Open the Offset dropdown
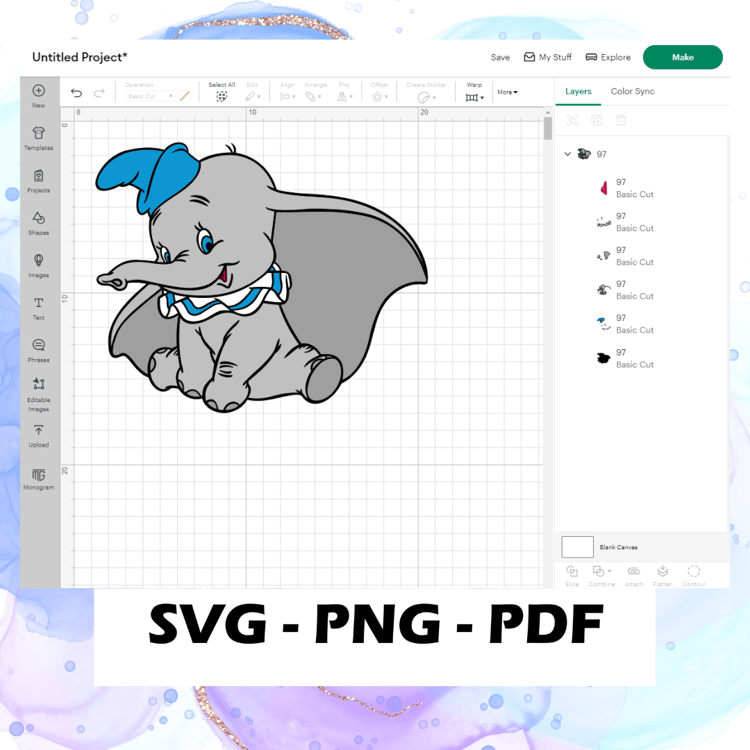The image size is (750, 750). point(379,92)
